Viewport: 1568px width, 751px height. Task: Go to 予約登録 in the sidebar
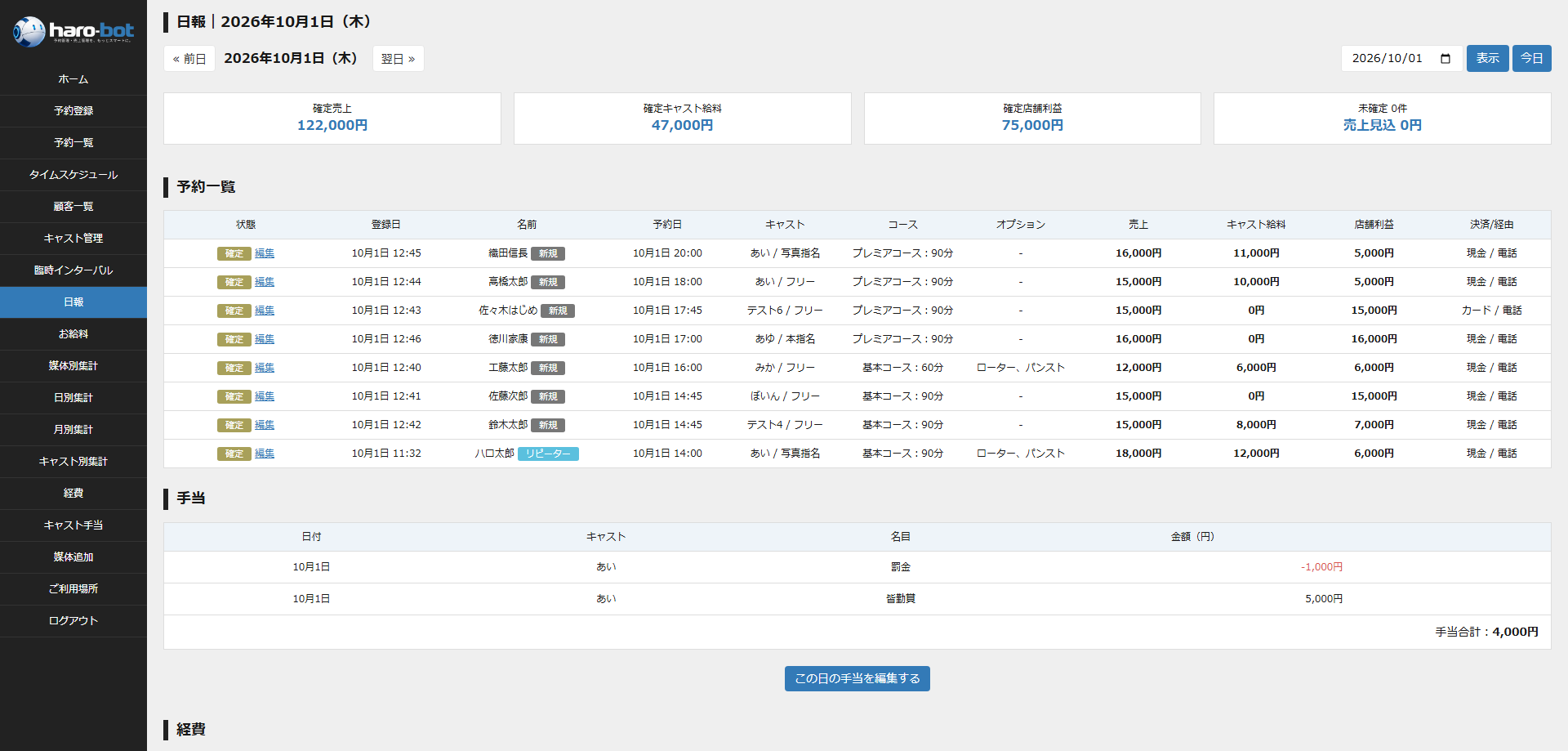click(x=73, y=111)
